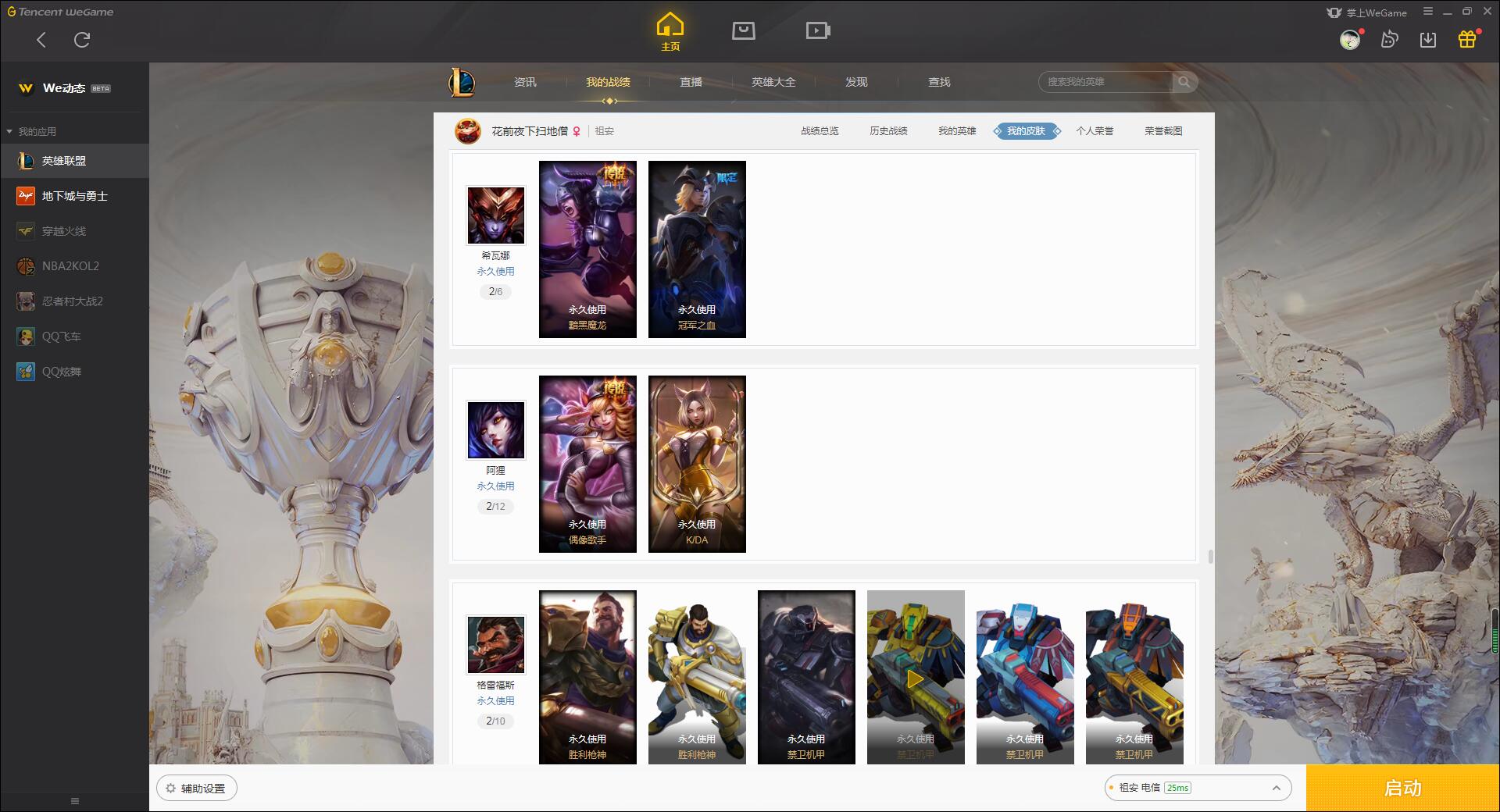1500x812 pixels.
Task: Open the video live icon in the top bar
Action: pos(818,30)
